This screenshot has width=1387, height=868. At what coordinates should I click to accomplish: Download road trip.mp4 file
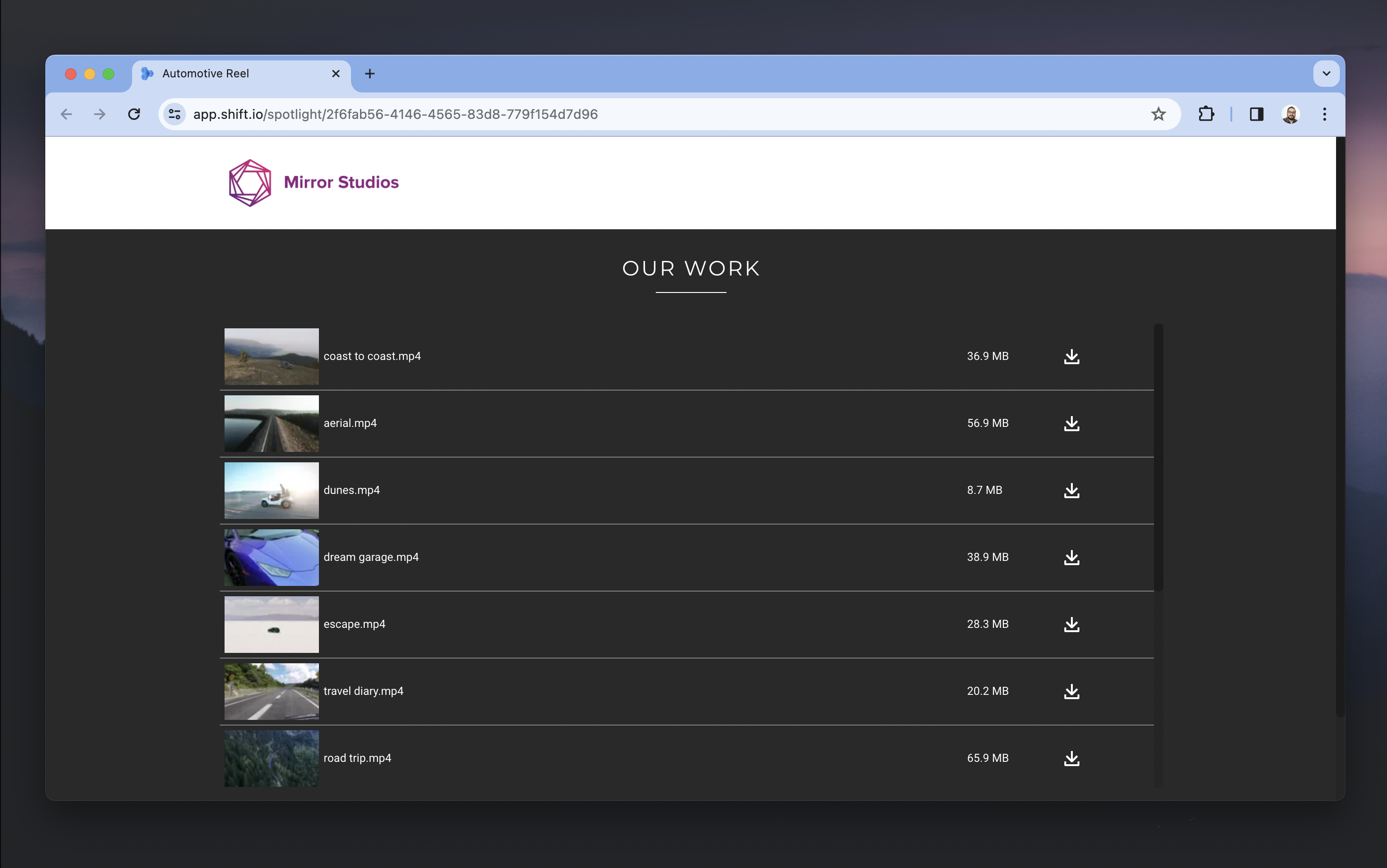(1071, 759)
